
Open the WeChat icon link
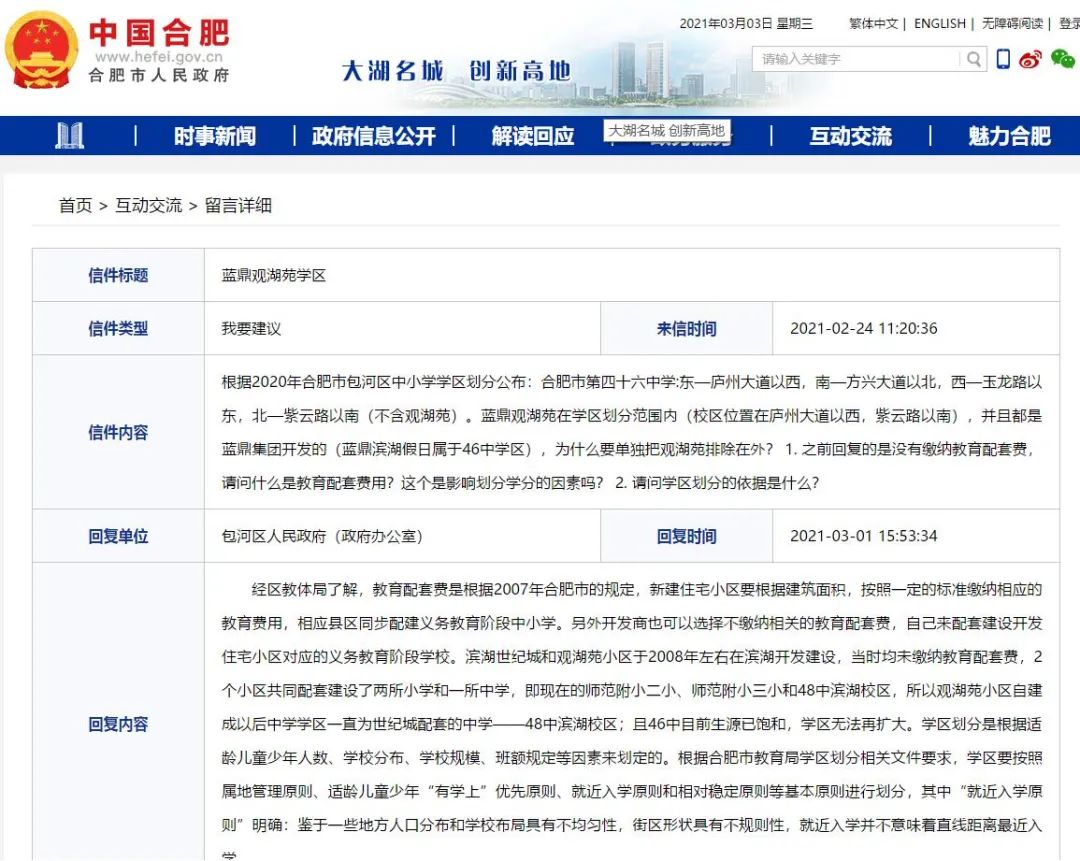point(1062,60)
